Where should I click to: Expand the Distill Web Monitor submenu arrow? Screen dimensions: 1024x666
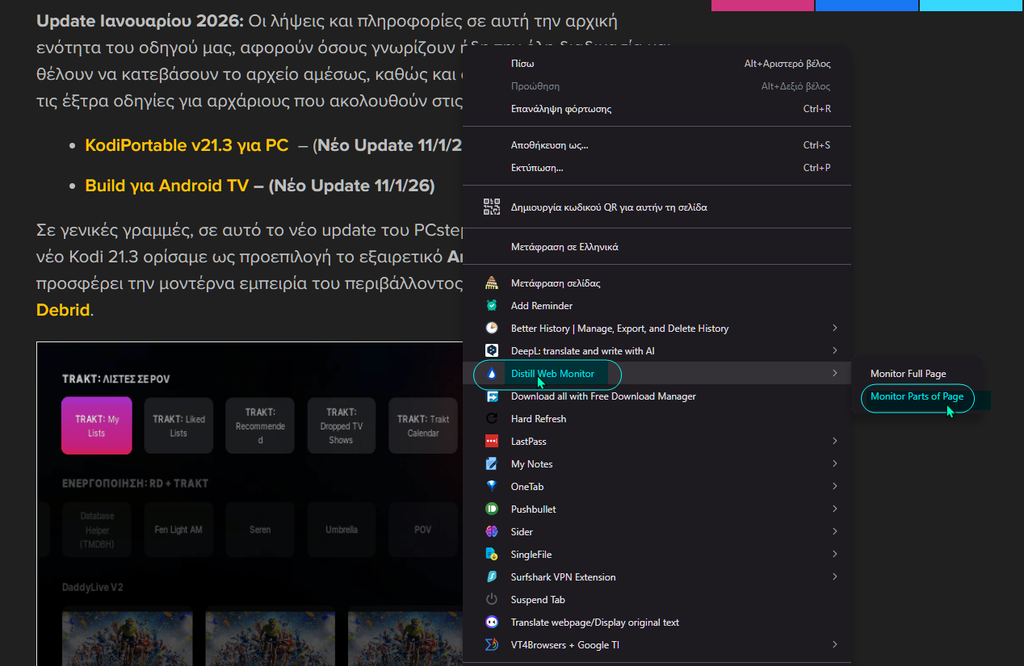835,373
